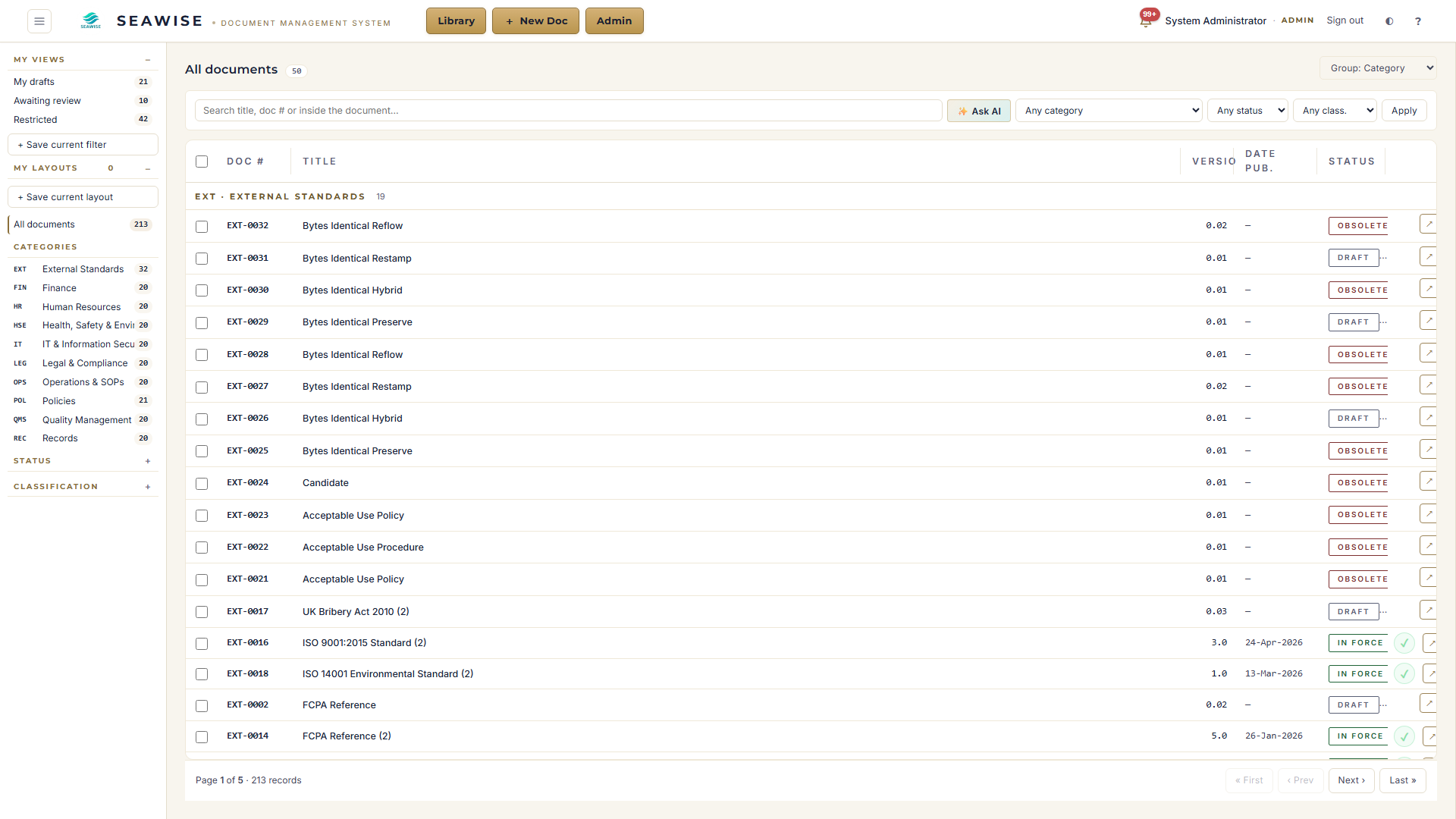This screenshot has width=1456, height=819.
Task: Open document EXT-0031 via arrow icon
Action: tap(1429, 257)
